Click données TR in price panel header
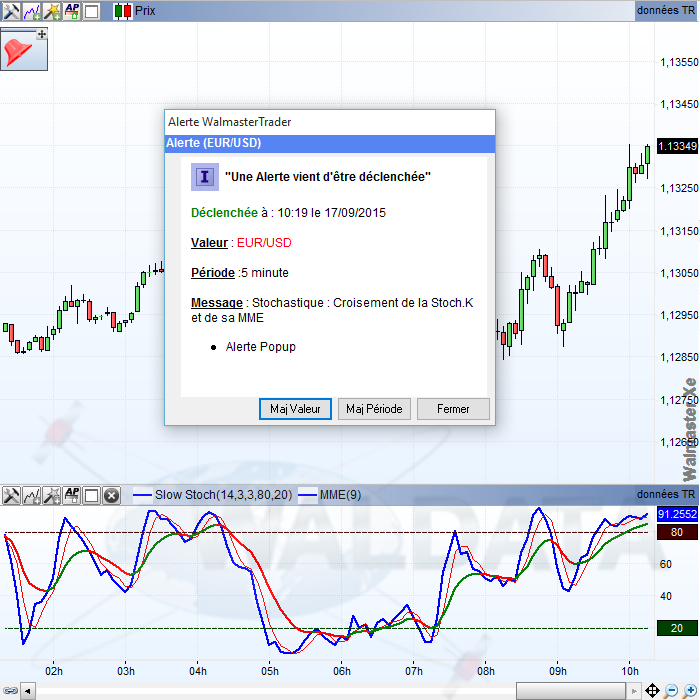Viewport: 700px width, 700px height. pos(666,10)
